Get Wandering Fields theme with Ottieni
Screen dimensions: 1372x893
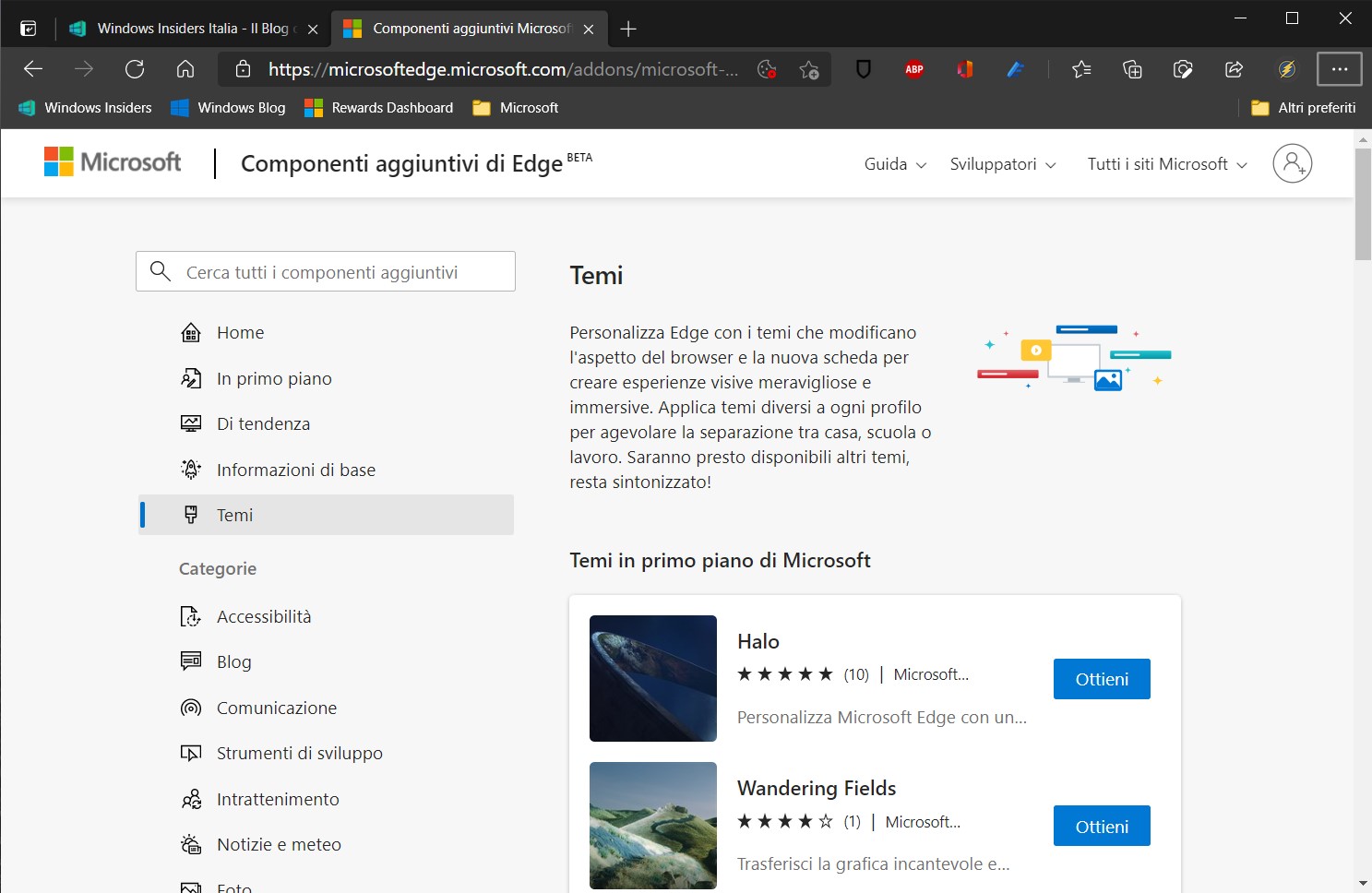pyautogui.click(x=1102, y=827)
